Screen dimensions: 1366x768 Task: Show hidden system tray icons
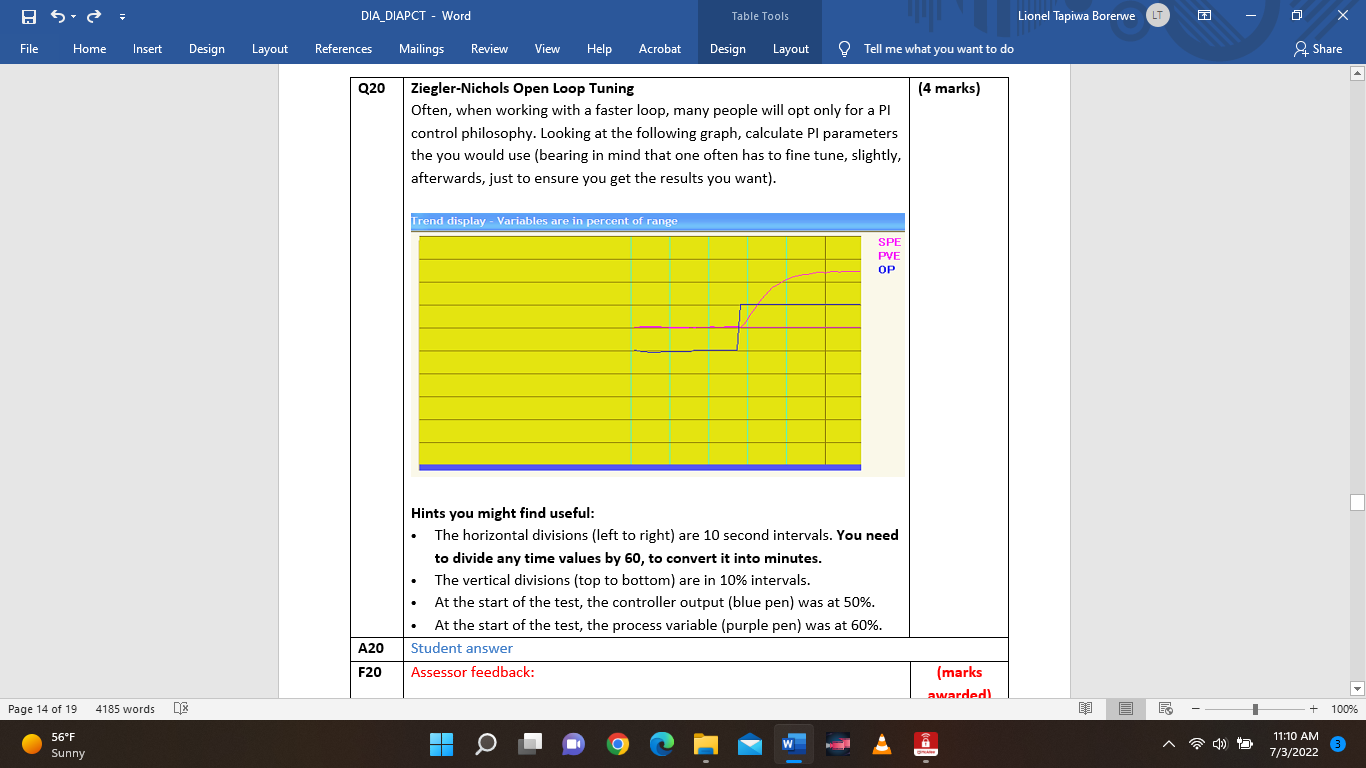(x=1169, y=744)
